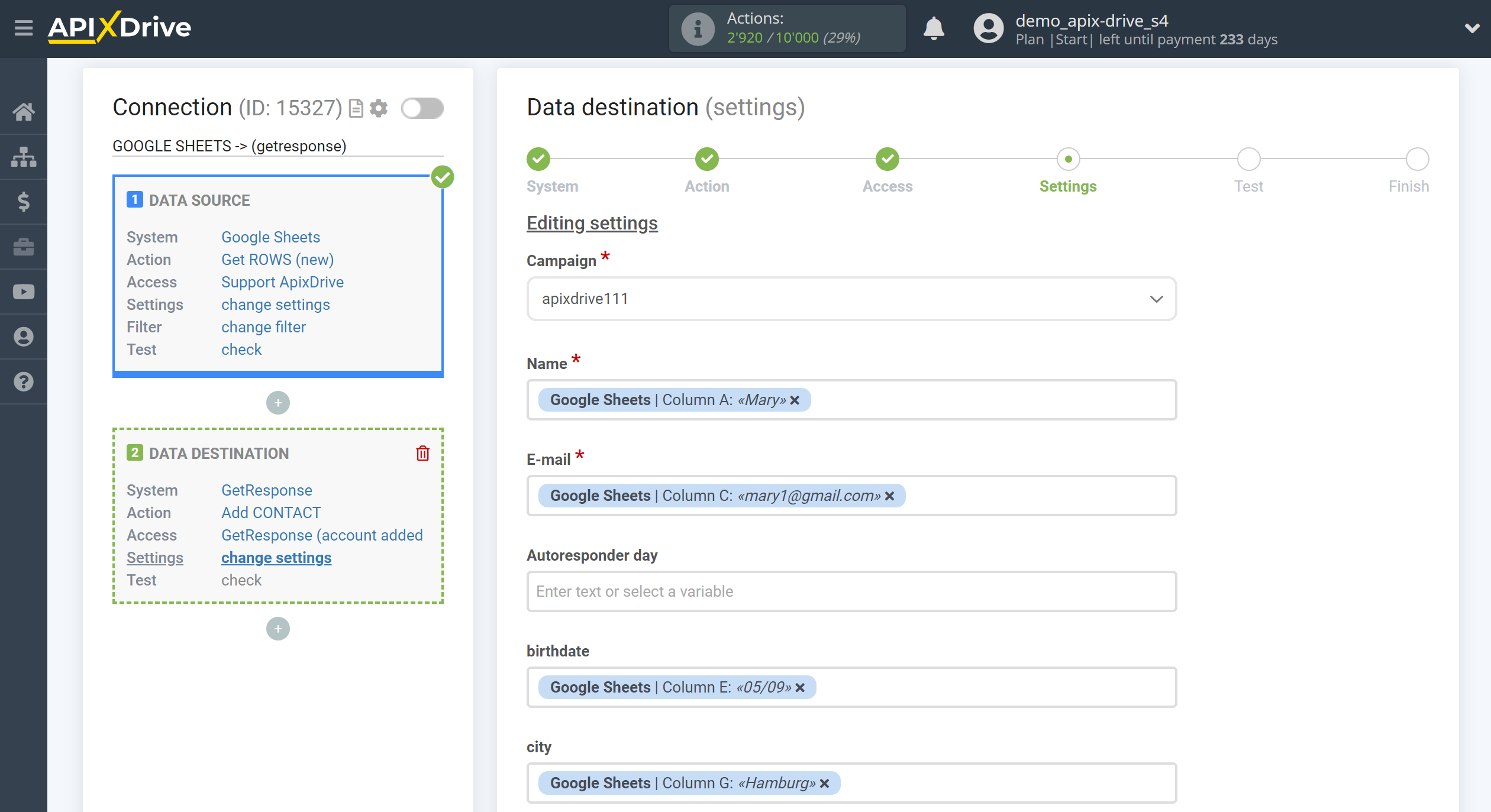
Task: Open the briefcase sidebar icon
Action: click(x=24, y=247)
